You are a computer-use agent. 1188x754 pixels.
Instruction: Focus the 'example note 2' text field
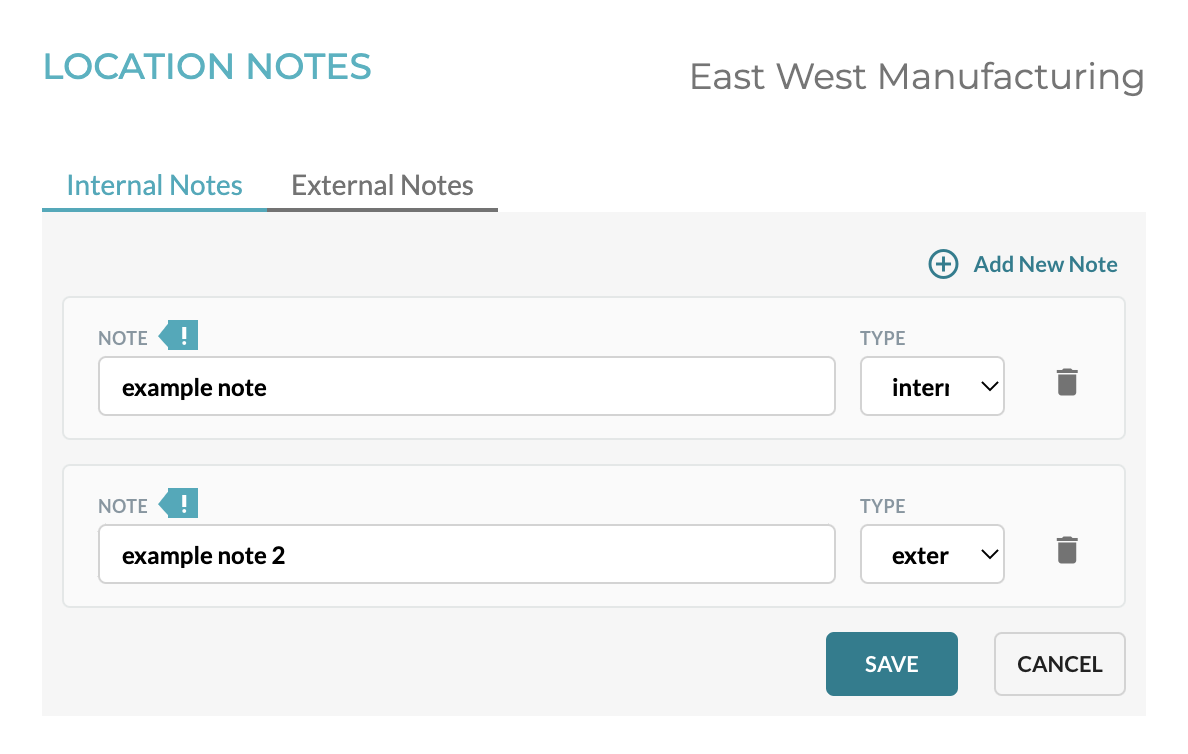467,555
